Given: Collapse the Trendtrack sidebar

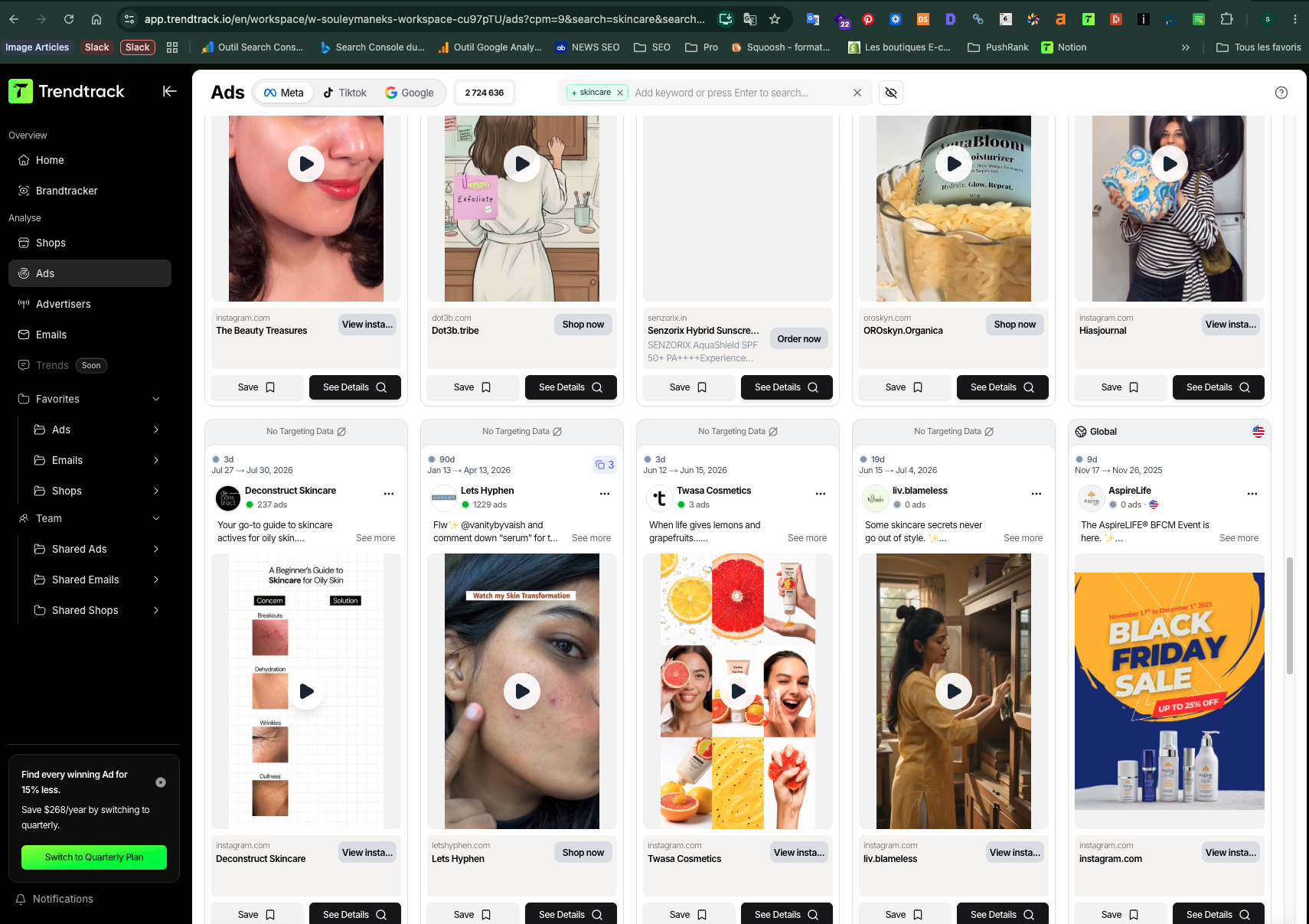Looking at the screenshot, I should (x=169, y=91).
